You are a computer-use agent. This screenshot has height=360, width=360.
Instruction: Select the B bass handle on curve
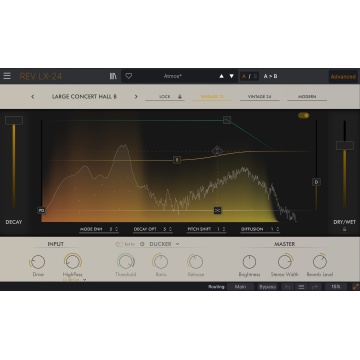pyautogui.click(x=177, y=160)
